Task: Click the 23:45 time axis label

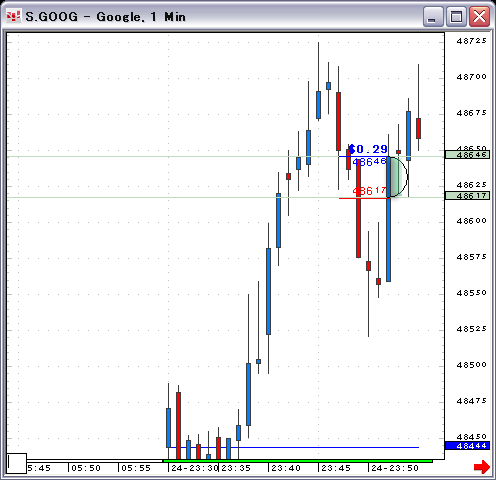Action: click(336, 468)
